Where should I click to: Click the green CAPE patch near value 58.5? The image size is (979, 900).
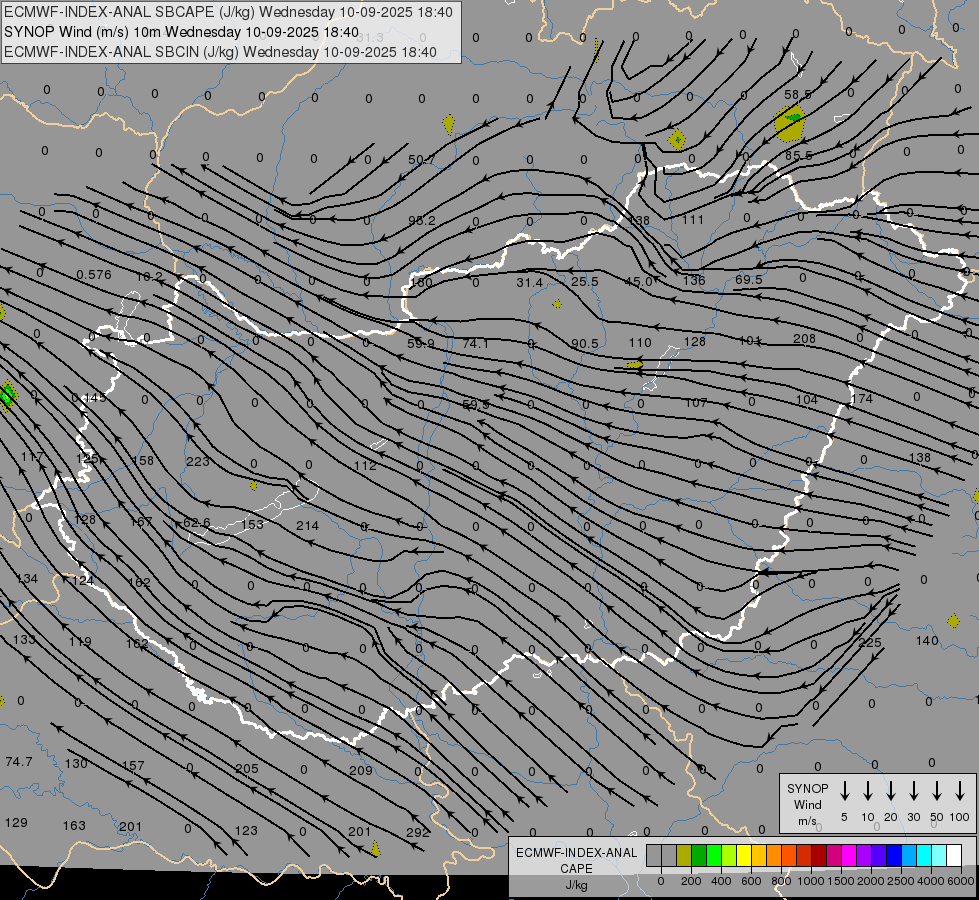792,119
